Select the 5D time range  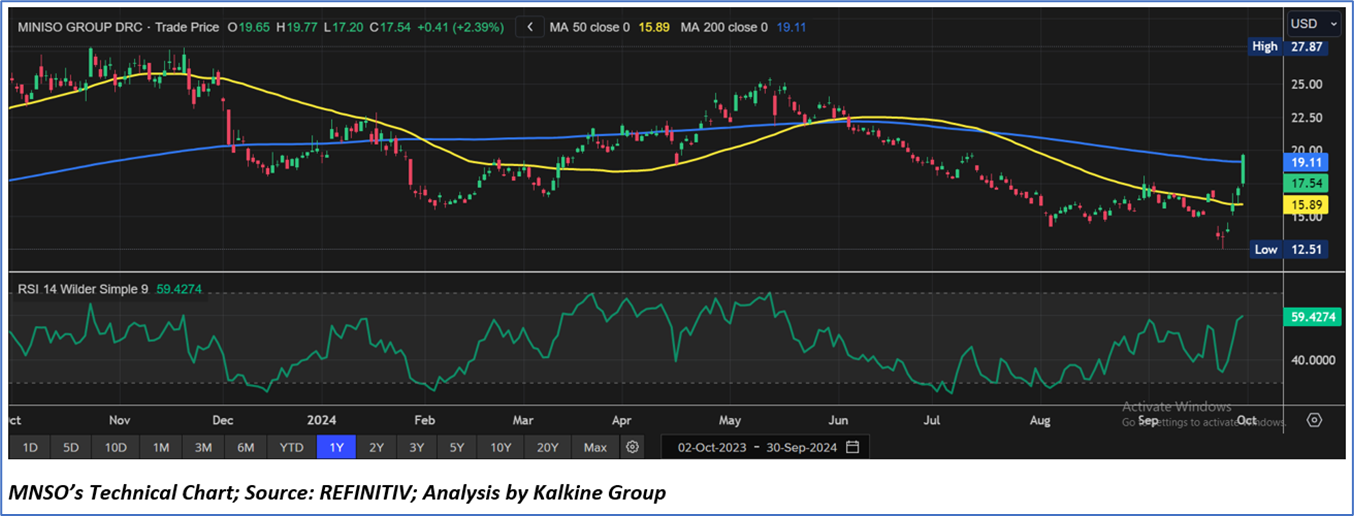(x=72, y=447)
